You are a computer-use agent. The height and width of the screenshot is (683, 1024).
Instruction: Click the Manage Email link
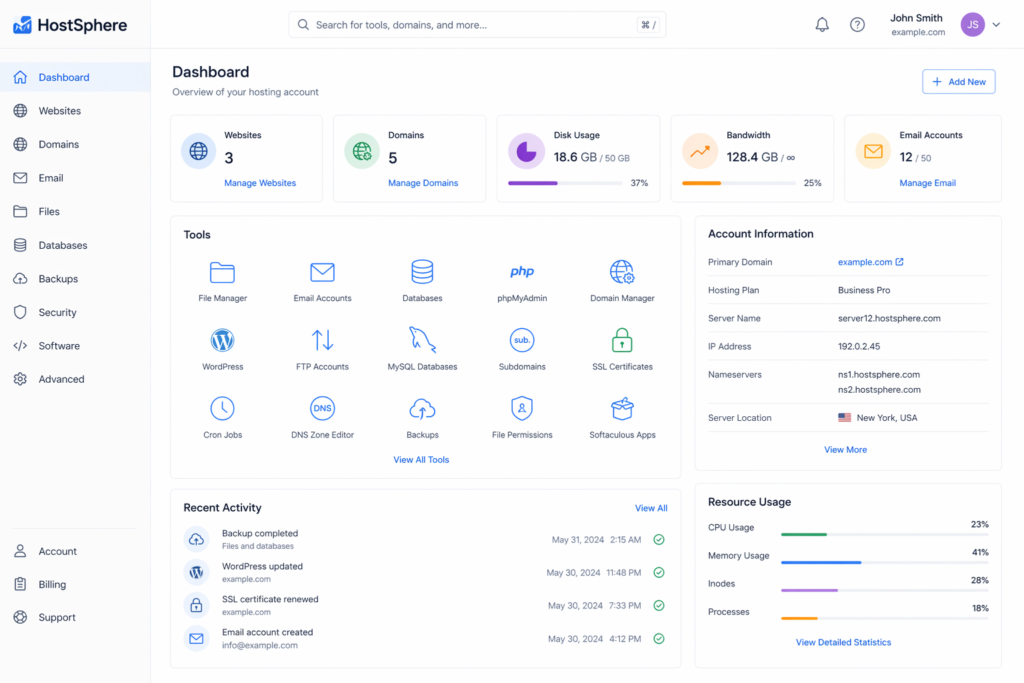tap(927, 183)
